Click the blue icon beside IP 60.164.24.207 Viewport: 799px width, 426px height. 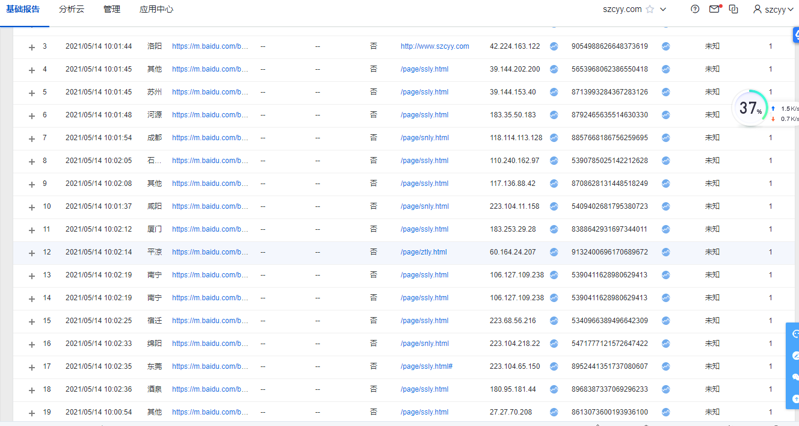(x=554, y=252)
